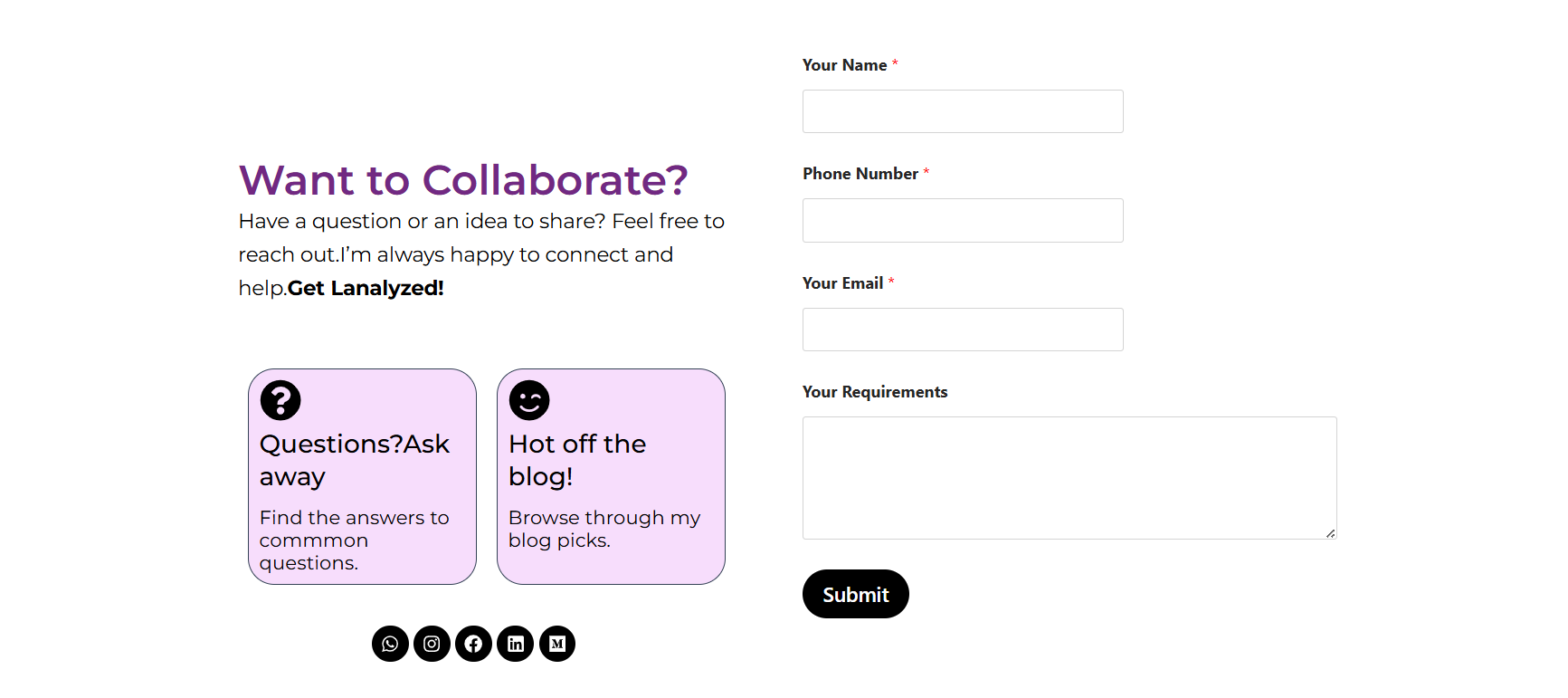Open the LinkedIn social icon
Viewport: 1568px width, 698px height.
tap(516, 644)
